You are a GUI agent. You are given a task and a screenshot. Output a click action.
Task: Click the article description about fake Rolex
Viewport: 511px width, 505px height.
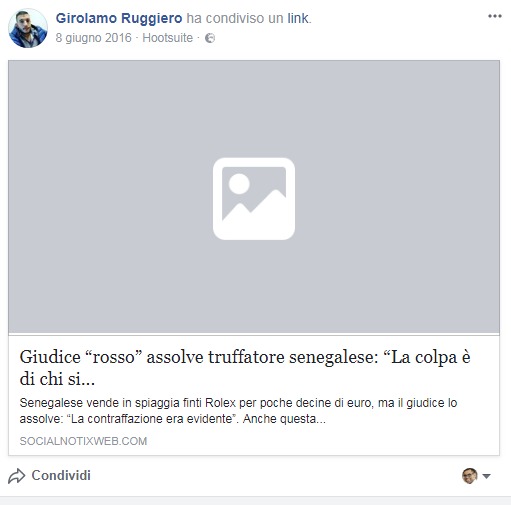[238, 411]
